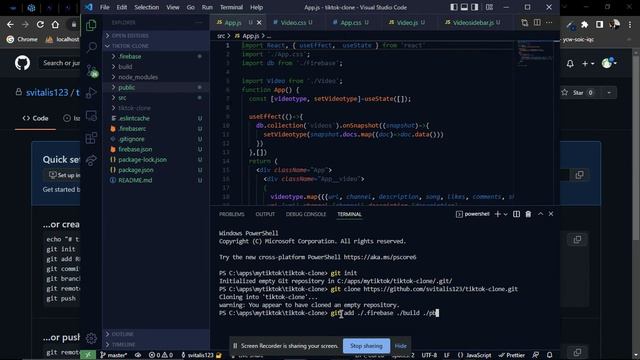
Task: Go to home page in Chrome
Action: pos(55,24)
